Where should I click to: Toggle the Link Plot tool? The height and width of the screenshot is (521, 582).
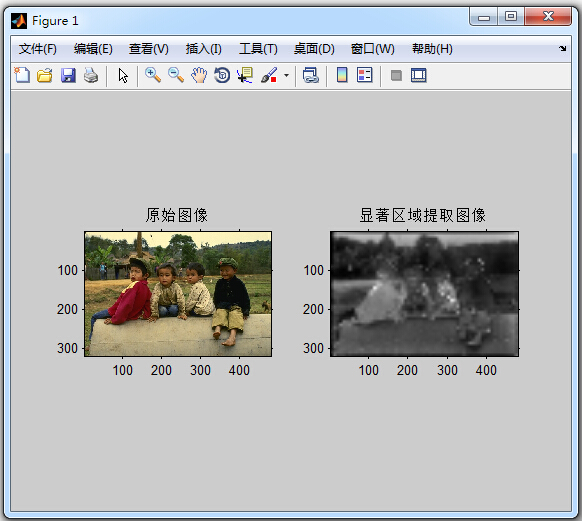(311, 75)
